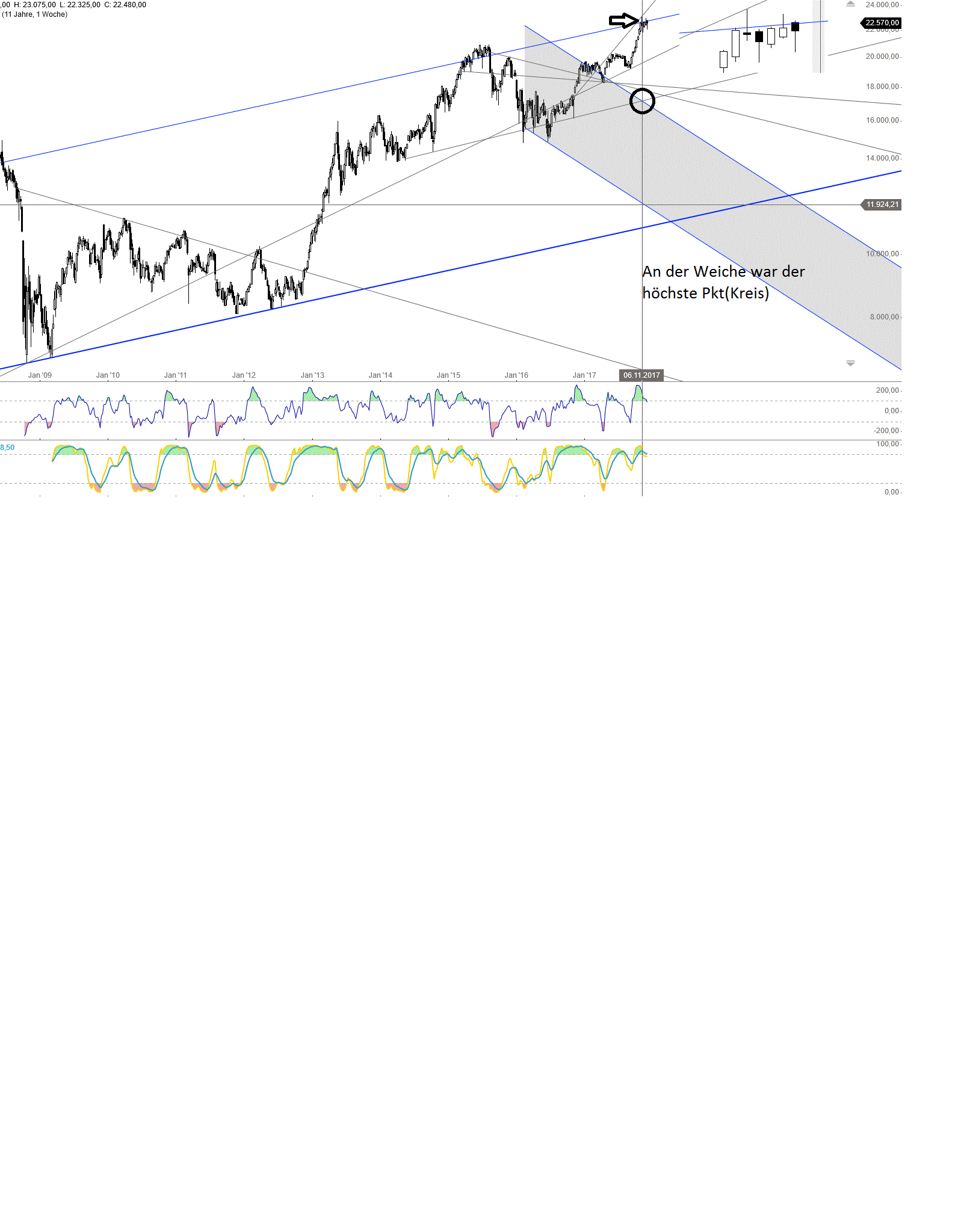The image size is (958, 1232).
Task: Click the 8.000,00 price scale label
Action: [884, 317]
